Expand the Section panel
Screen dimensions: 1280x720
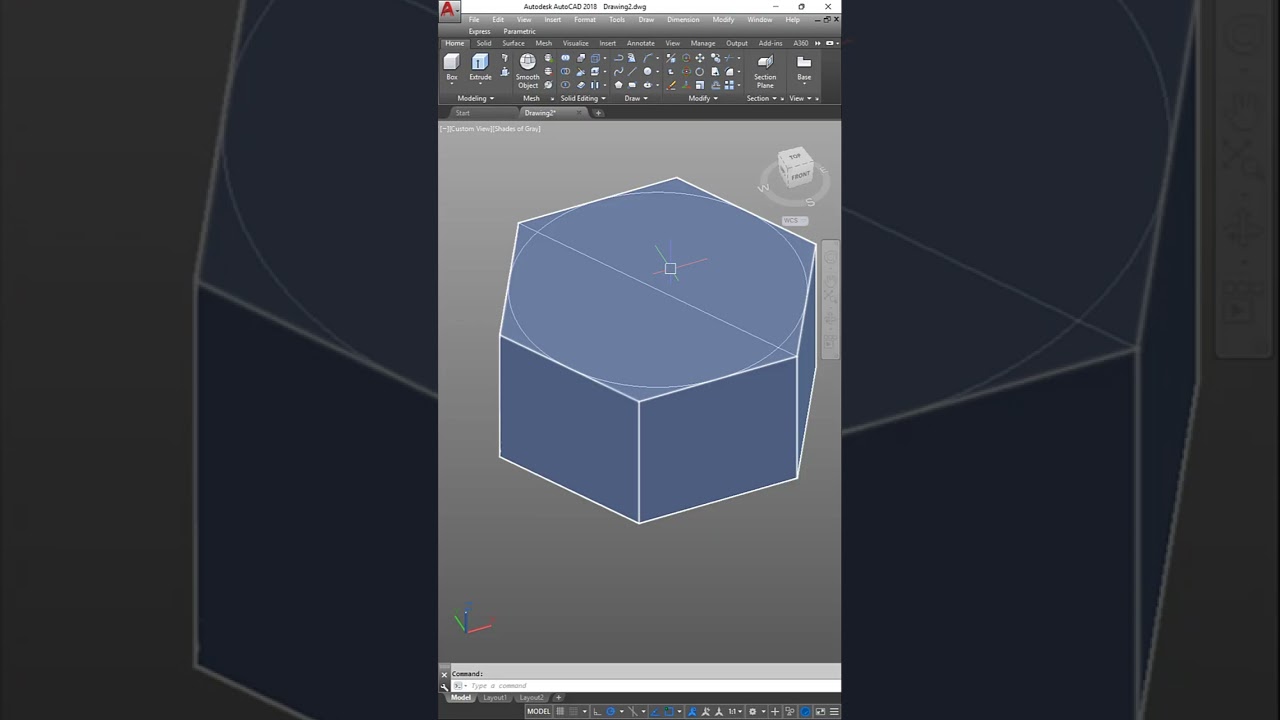tap(762, 98)
